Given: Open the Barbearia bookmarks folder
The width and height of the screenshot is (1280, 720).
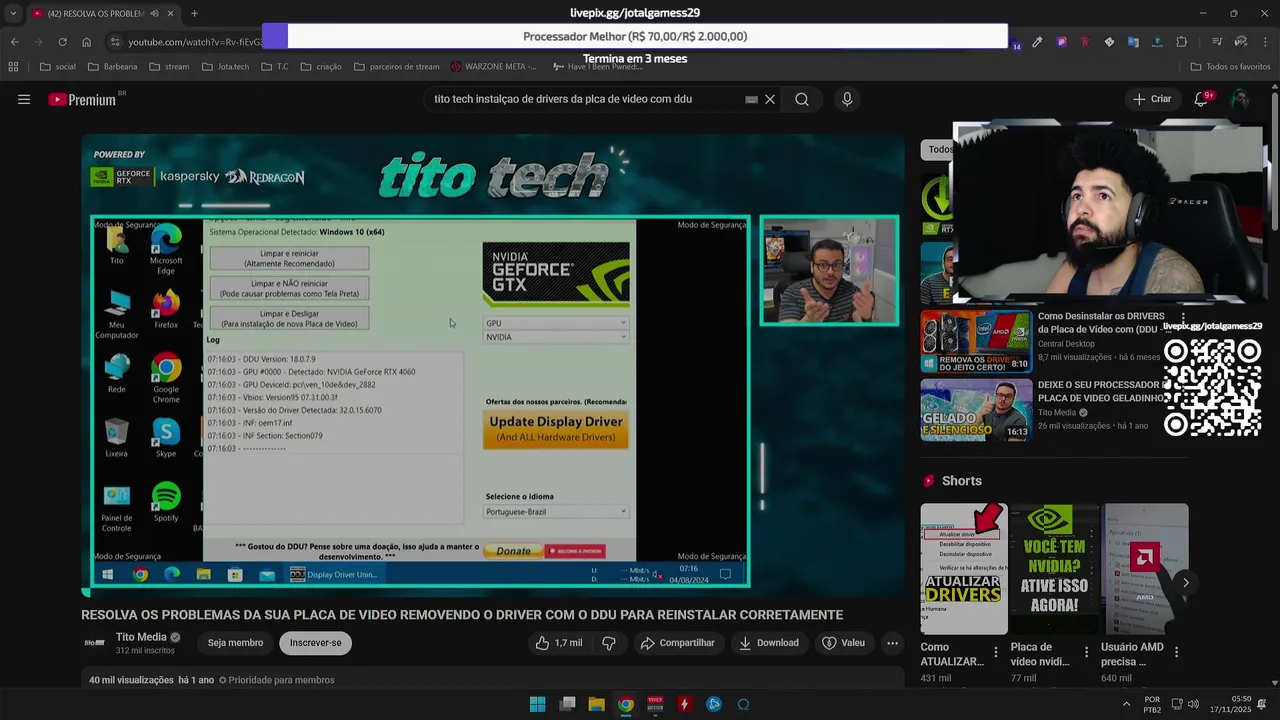Looking at the screenshot, I should (x=112, y=67).
